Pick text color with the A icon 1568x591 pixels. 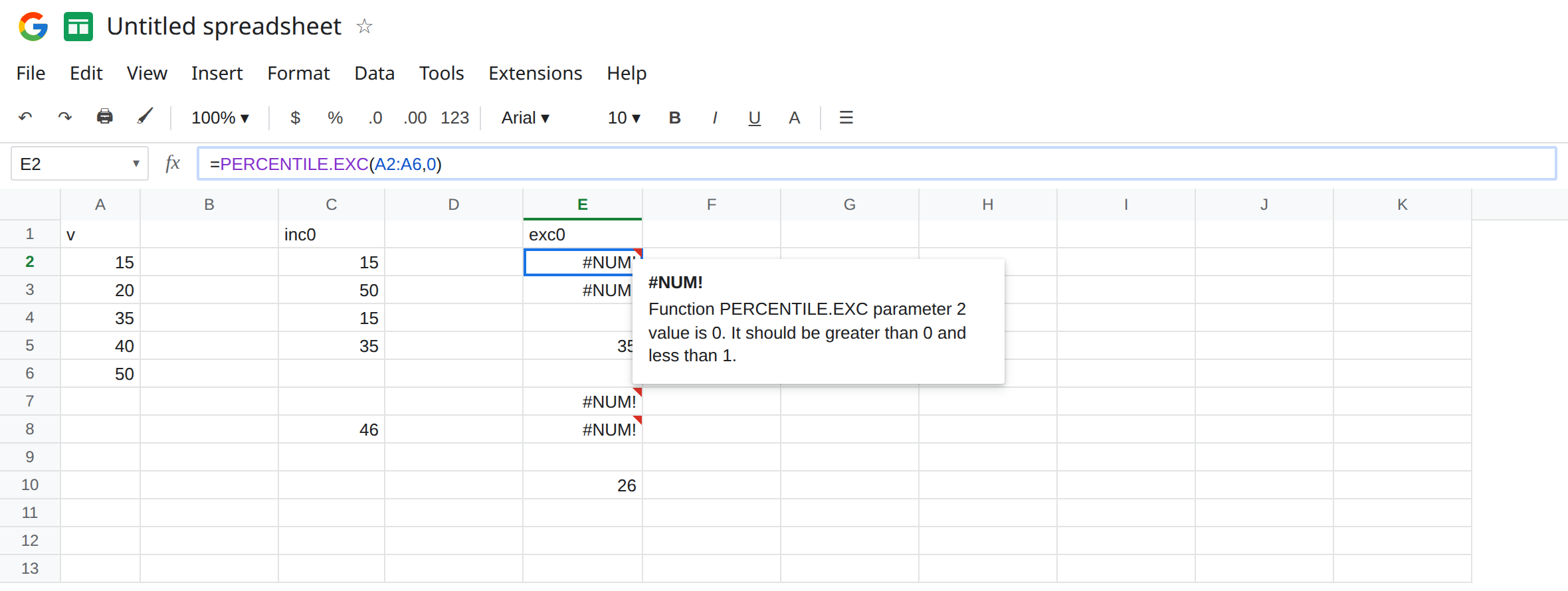click(794, 118)
